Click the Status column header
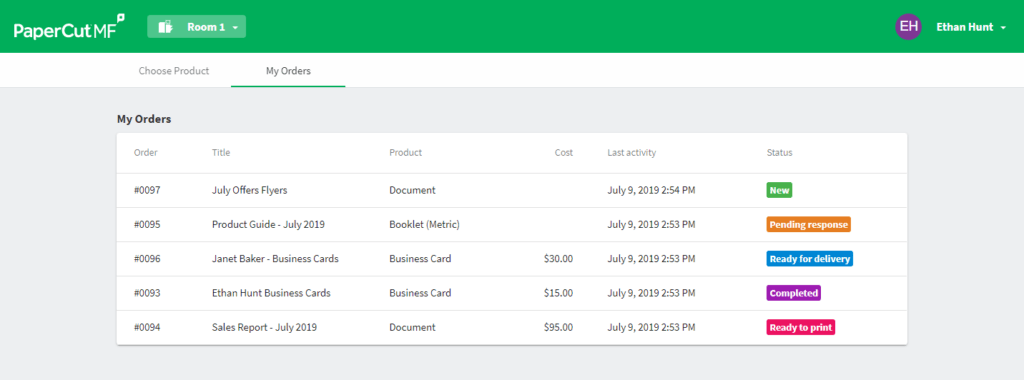The width and height of the screenshot is (1024, 380). click(779, 153)
